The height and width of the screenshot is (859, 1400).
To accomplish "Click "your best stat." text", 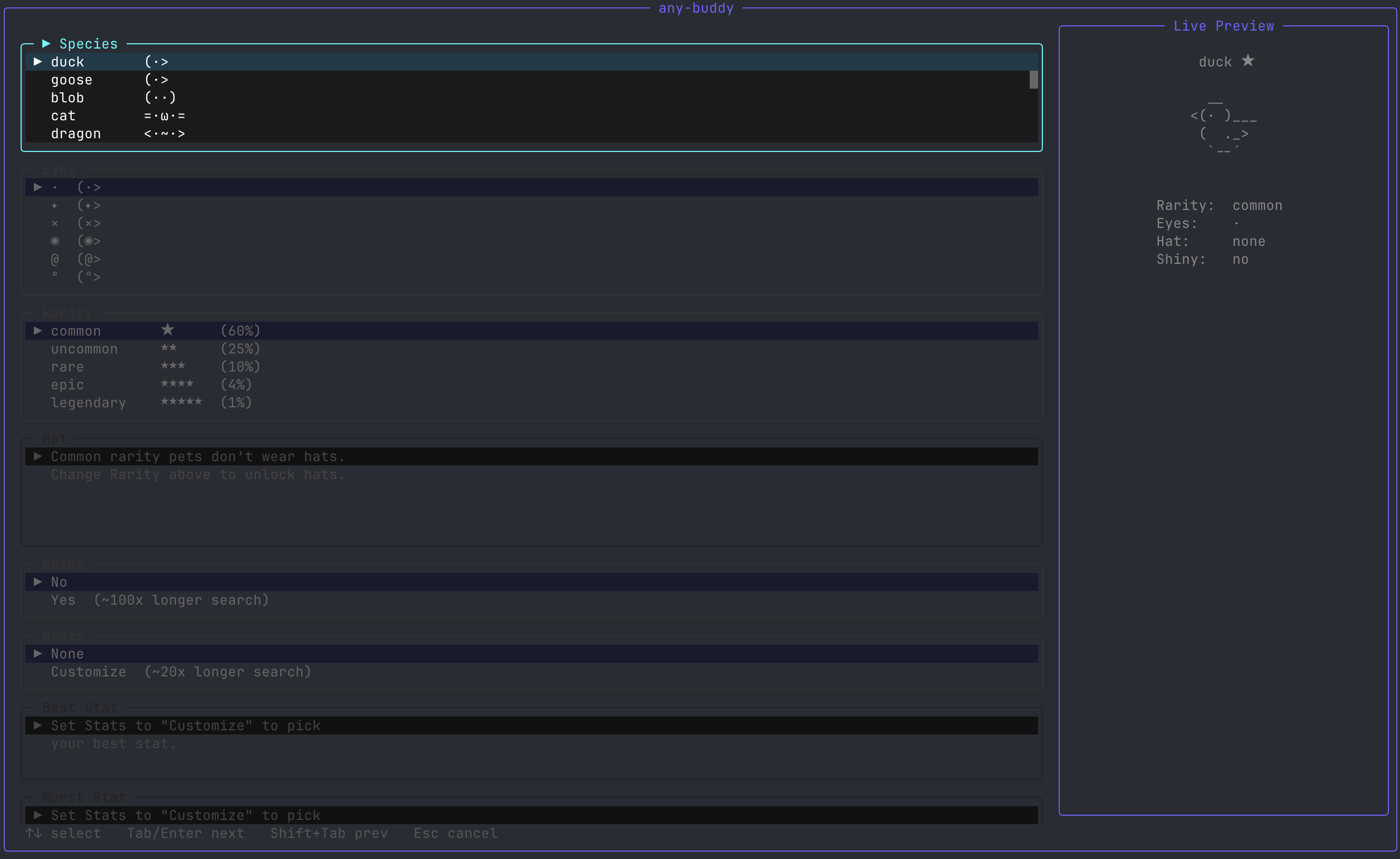I will 113,744.
